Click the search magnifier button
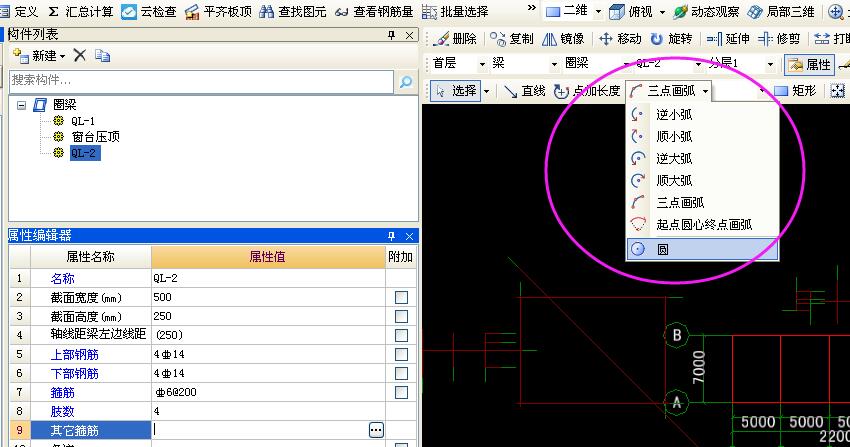The width and height of the screenshot is (850, 447). coord(406,81)
